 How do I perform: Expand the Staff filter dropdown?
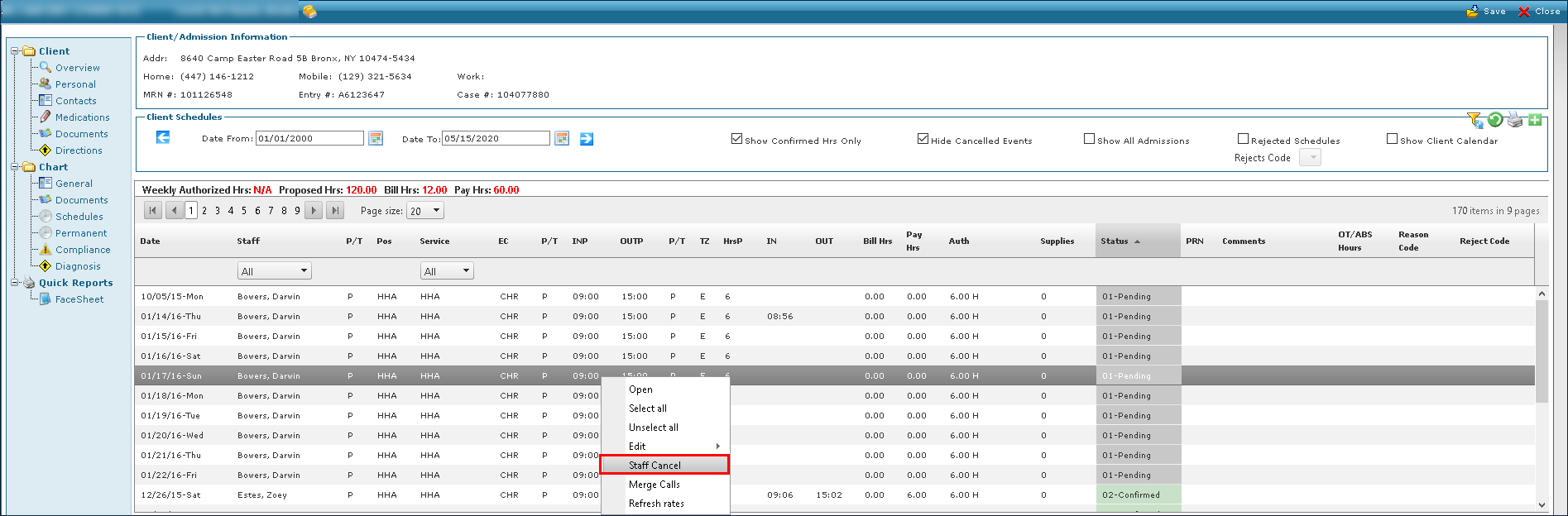304,271
